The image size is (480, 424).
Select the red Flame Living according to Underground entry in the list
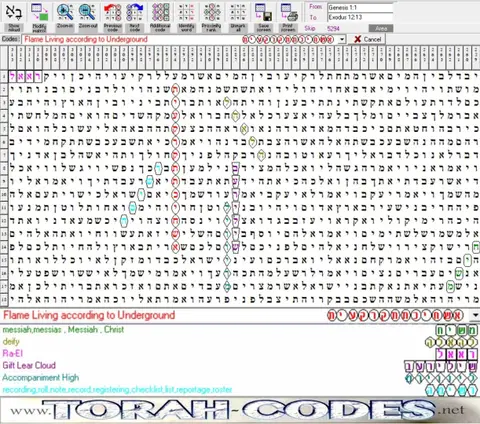click(x=89, y=315)
